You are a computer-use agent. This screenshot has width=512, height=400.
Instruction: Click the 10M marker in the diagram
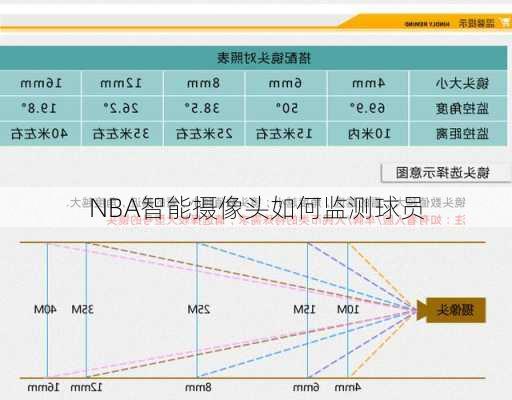point(348,310)
